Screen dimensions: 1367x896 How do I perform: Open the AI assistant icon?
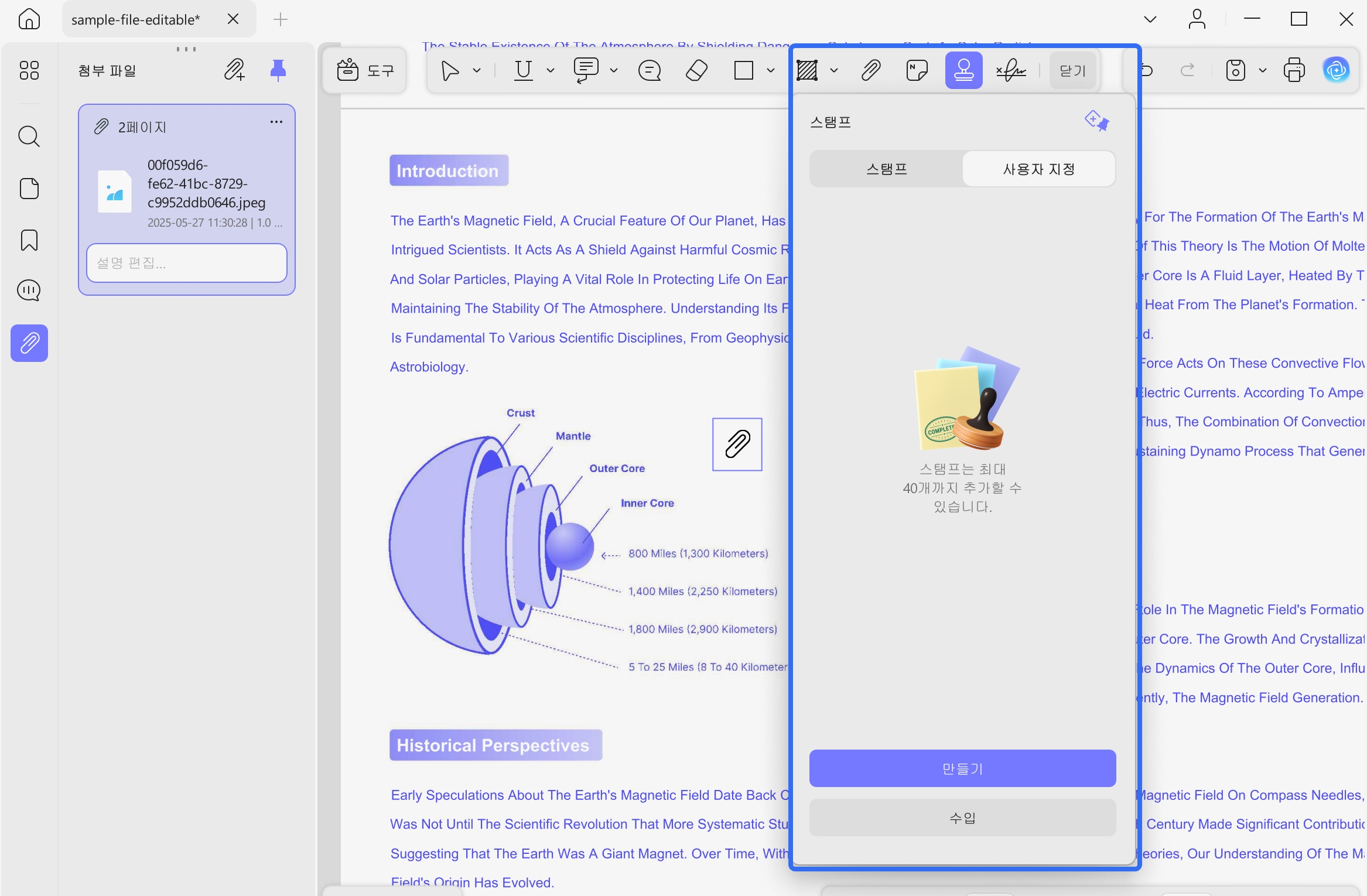coord(1337,70)
